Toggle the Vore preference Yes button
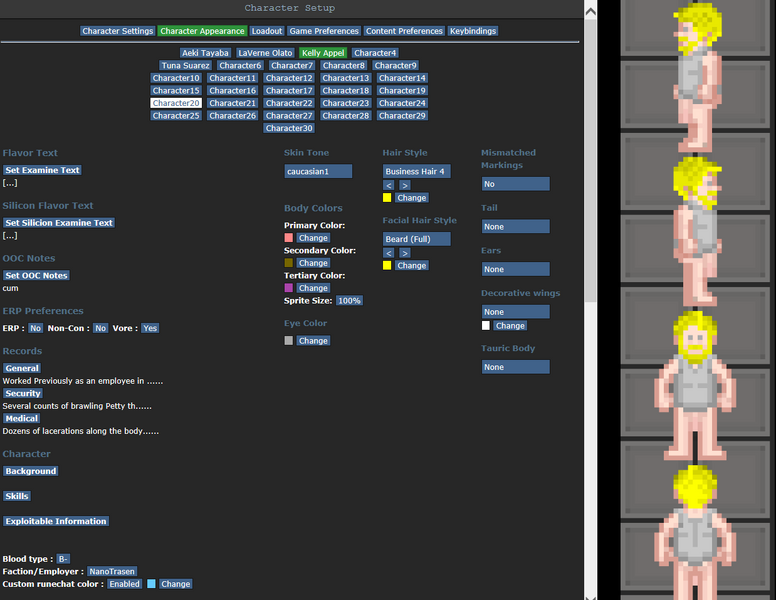 pos(149,328)
